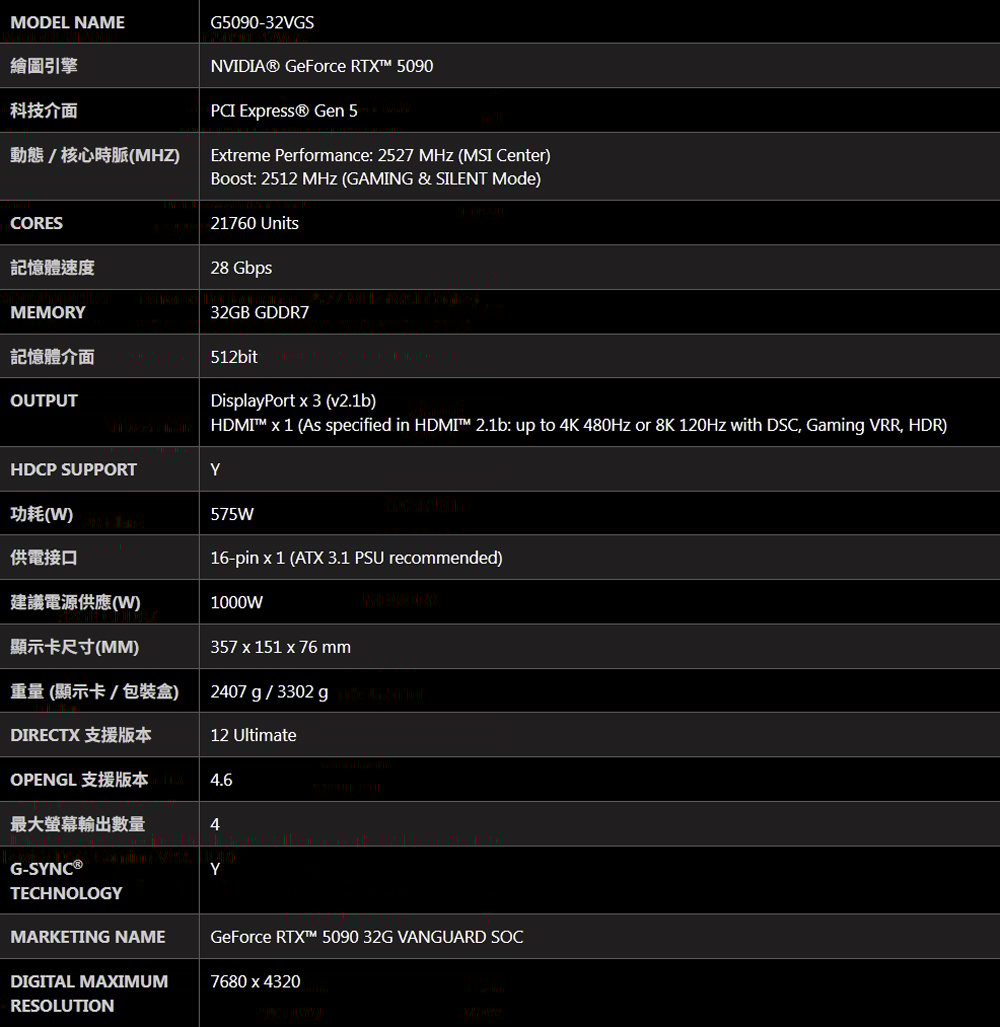
Task: Select the 575W power consumption value
Action: [x=232, y=514]
